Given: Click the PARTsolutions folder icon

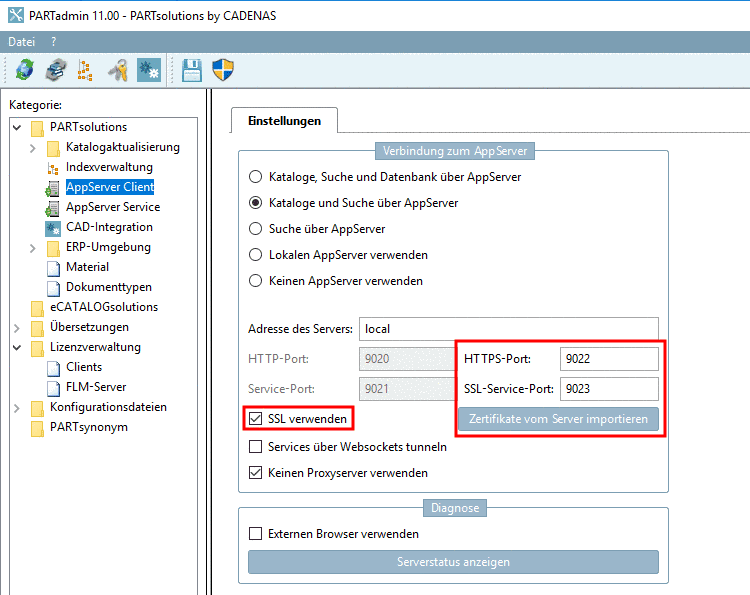Looking at the screenshot, I should (37, 128).
